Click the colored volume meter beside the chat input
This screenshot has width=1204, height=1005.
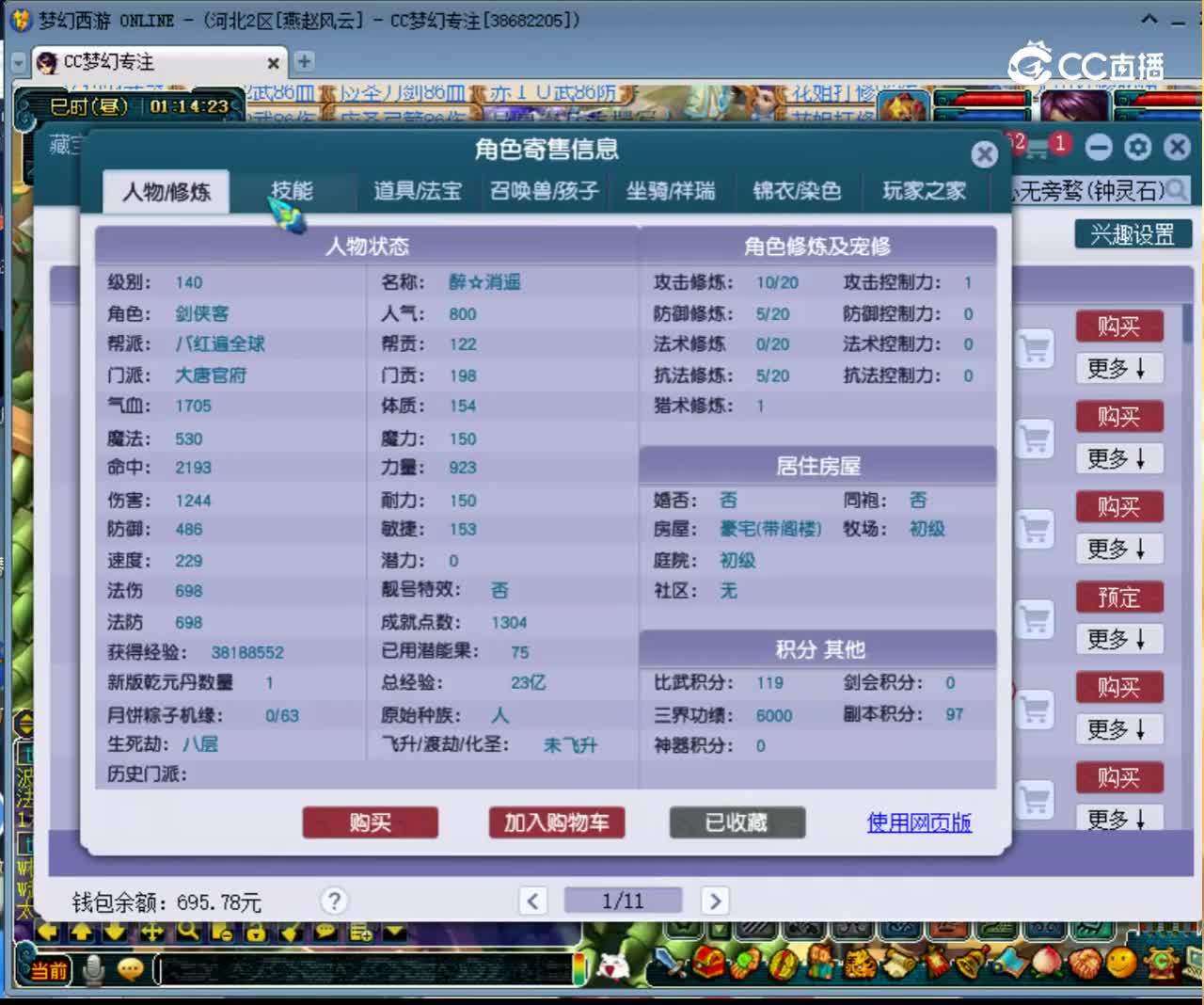(x=579, y=968)
